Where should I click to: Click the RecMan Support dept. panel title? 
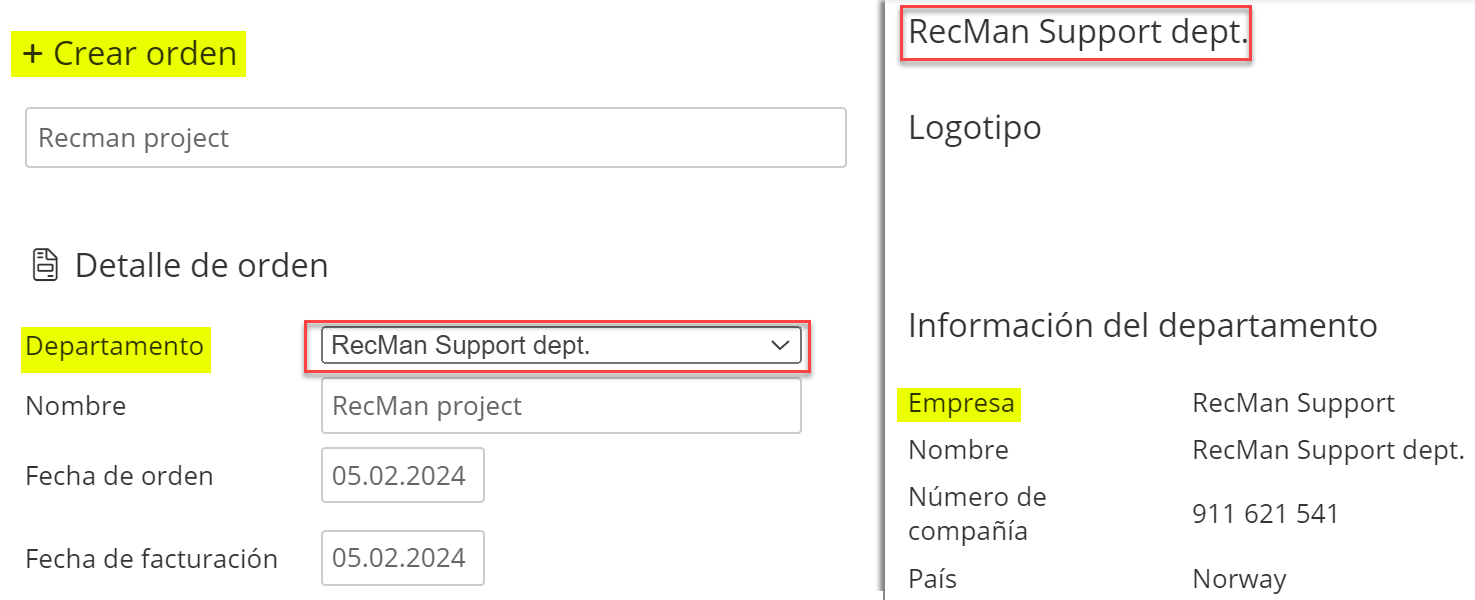(x=1078, y=33)
